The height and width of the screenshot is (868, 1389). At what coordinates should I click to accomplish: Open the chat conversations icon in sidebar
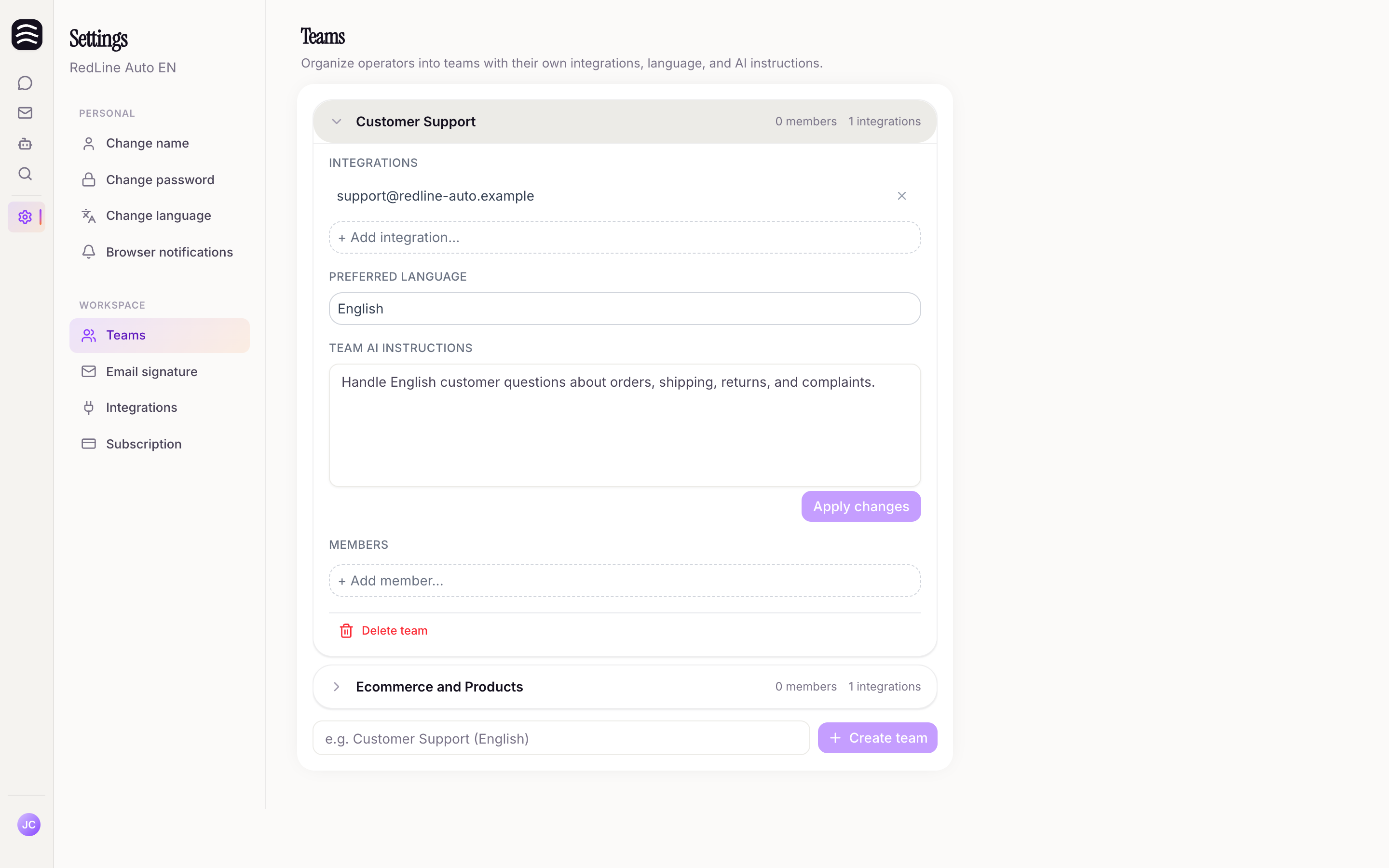pyautogui.click(x=25, y=83)
